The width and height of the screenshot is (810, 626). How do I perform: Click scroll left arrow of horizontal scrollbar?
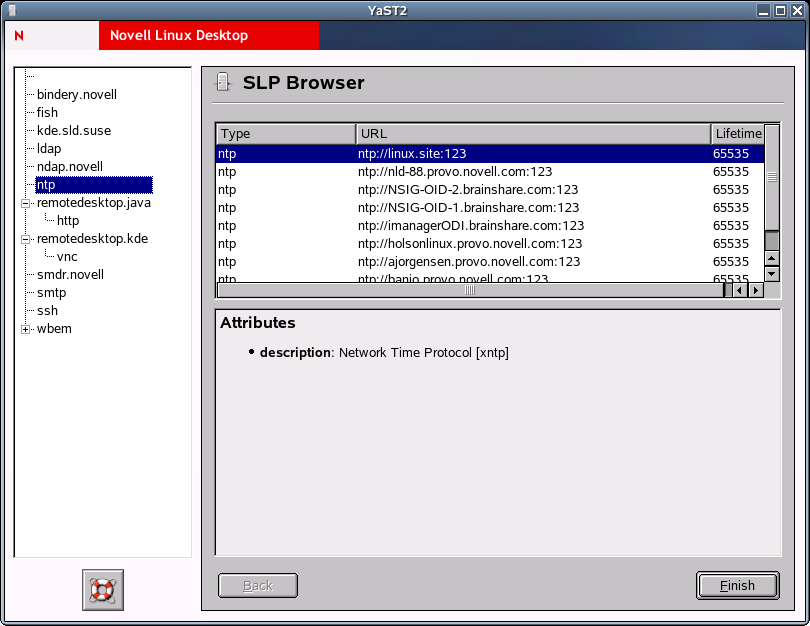(x=740, y=290)
